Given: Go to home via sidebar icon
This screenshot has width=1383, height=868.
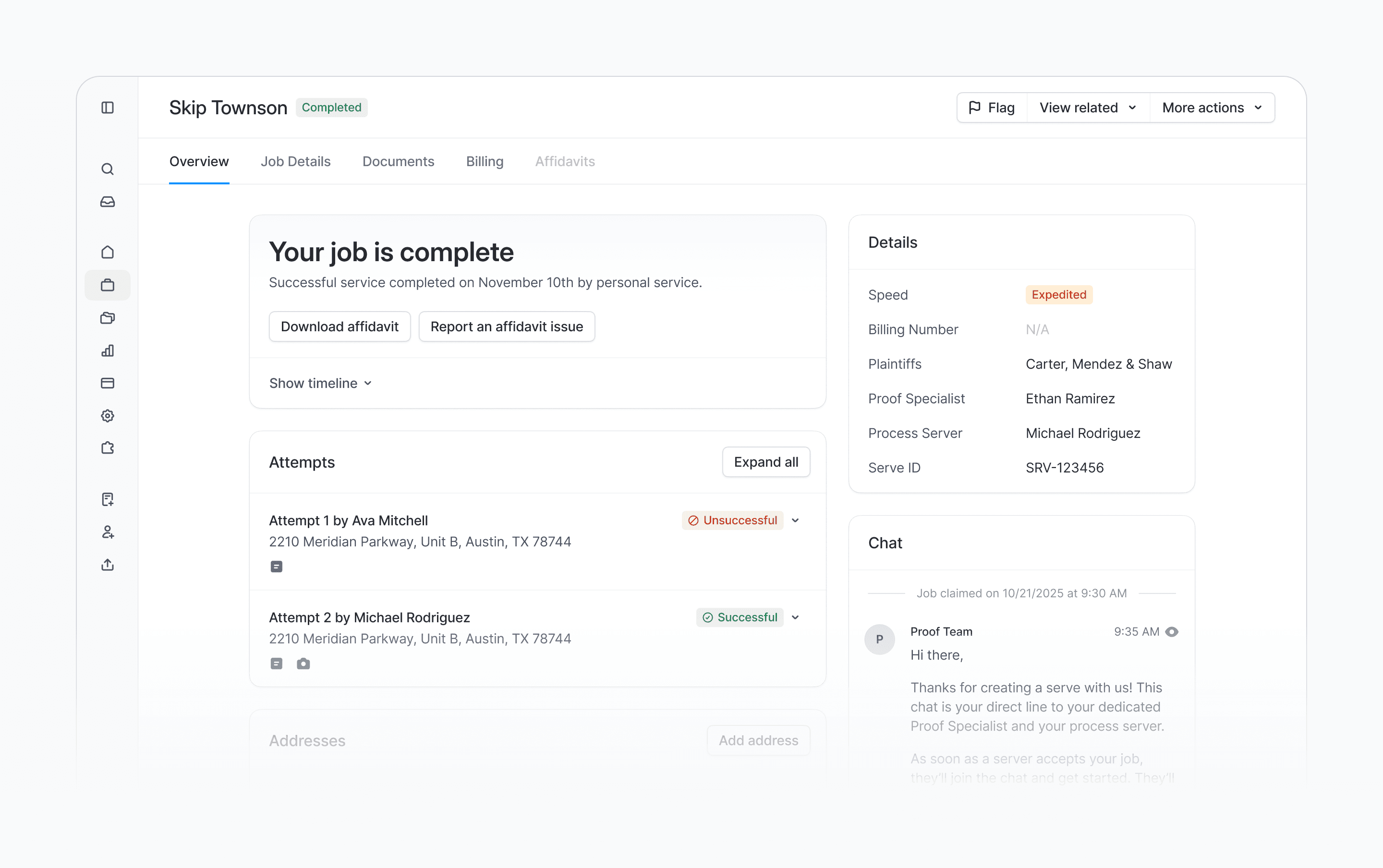Looking at the screenshot, I should point(108,252).
